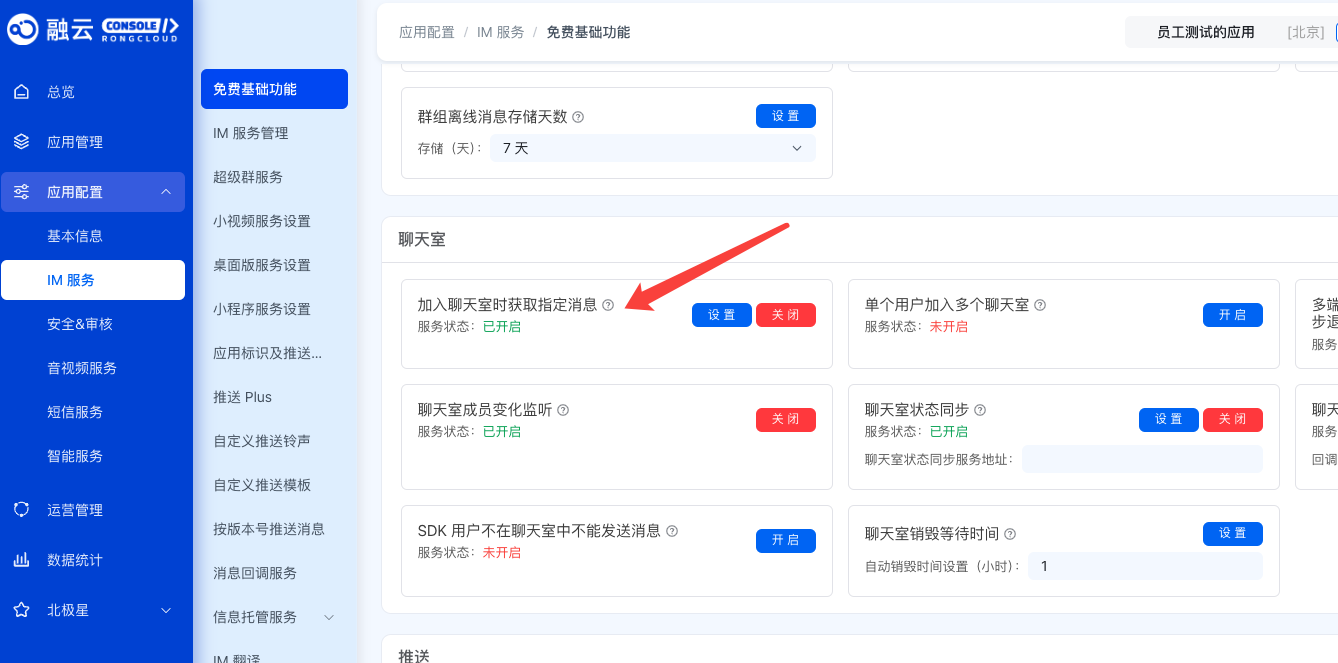Viewport: 1338px width, 663px height.
Task: Click the 应用配置 breadcrumb link
Action: tap(427, 32)
